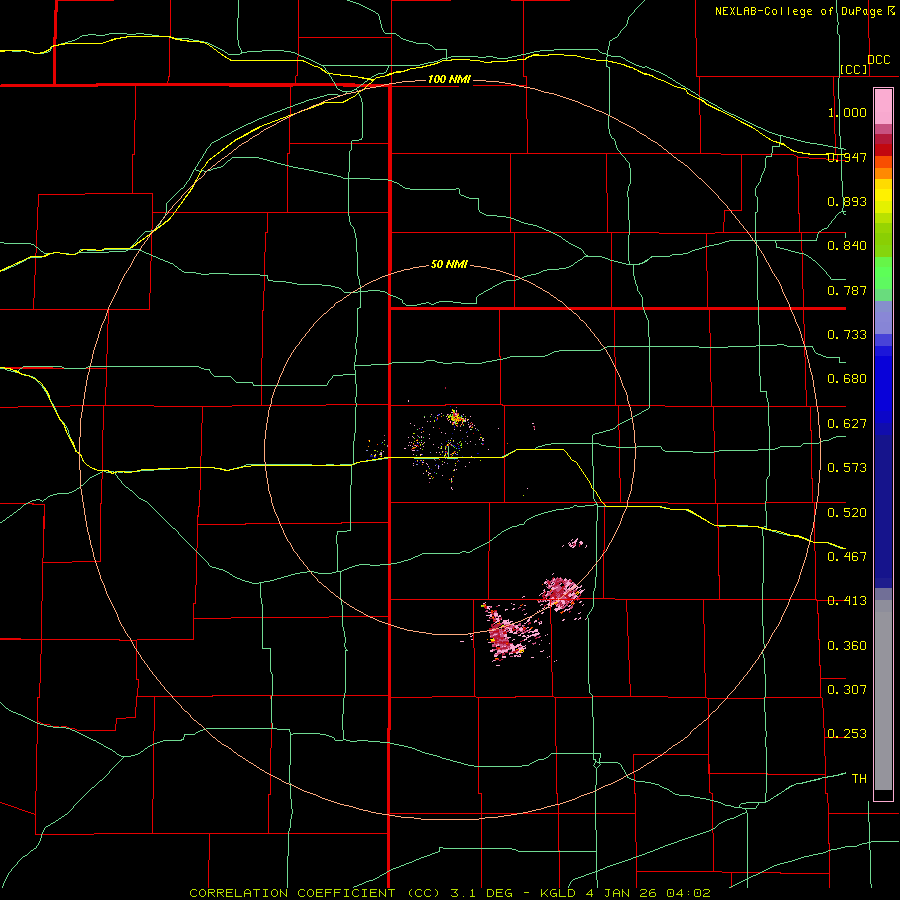Click the 0.893 scale value
The width and height of the screenshot is (900, 900).
(847, 201)
